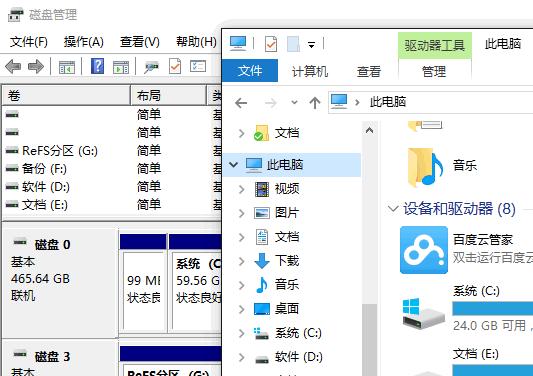533x376 pixels.
Task: Open 桌面 icon in navigation tree
Action: click(x=262, y=309)
